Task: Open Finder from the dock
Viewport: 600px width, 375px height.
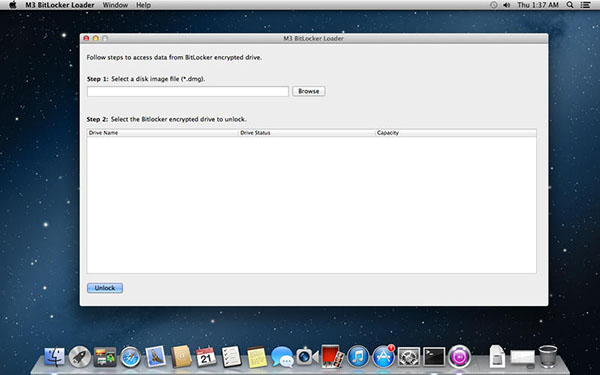Action: (x=54, y=357)
